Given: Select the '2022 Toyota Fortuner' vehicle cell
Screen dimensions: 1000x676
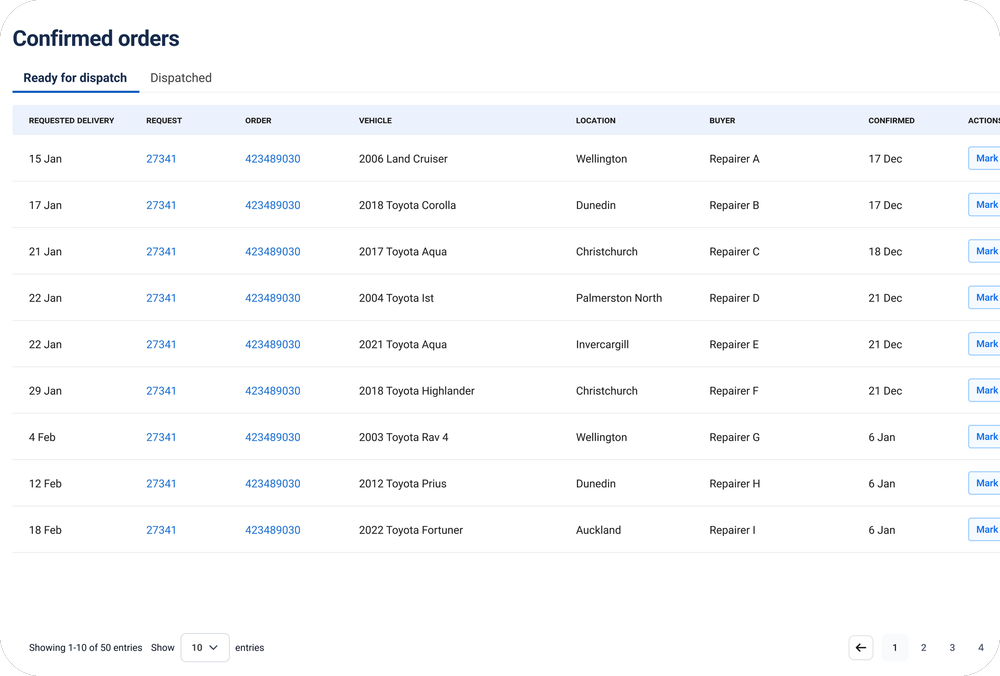Looking at the screenshot, I should pos(411,530).
